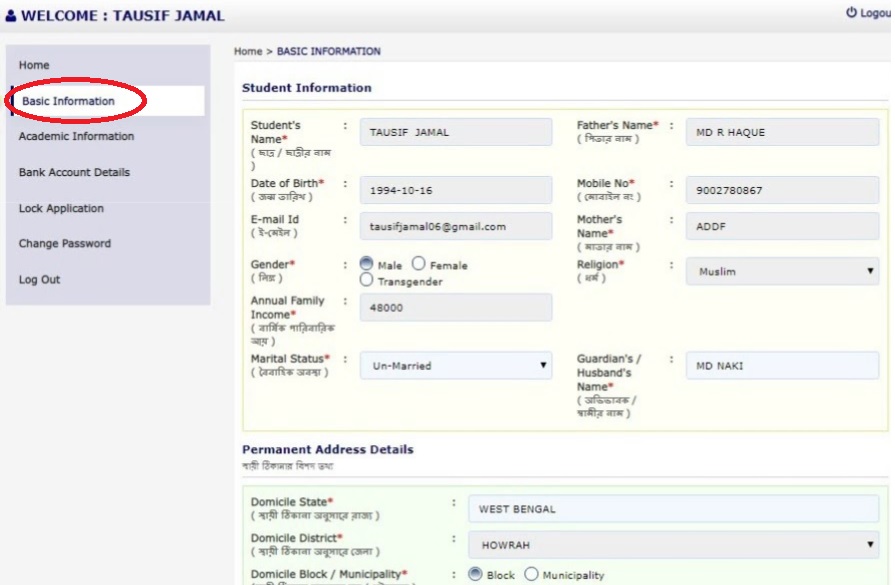895x585 pixels.
Task: Go to Bank Account Details
Action: pyautogui.click(x=74, y=172)
